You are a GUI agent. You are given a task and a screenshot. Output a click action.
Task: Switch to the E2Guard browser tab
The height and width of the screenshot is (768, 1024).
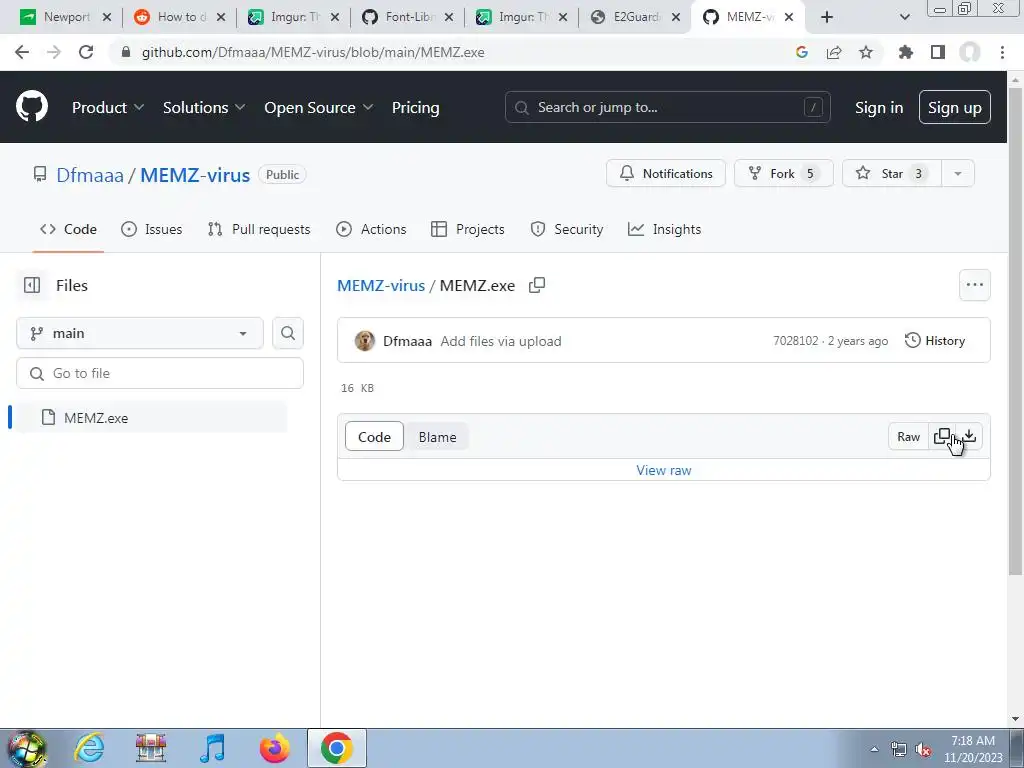(x=635, y=17)
